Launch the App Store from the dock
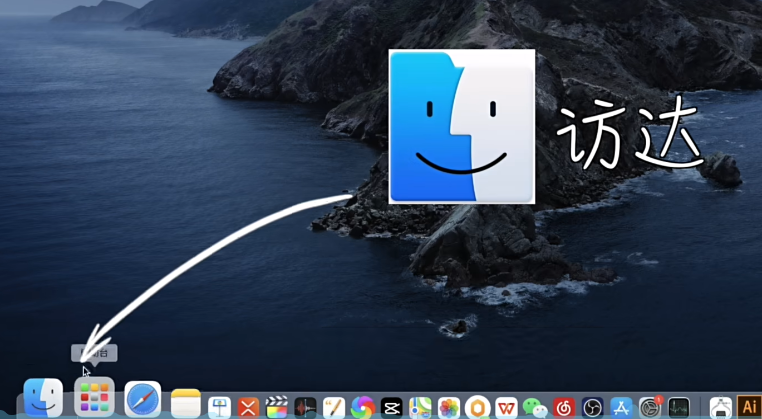The height and width of the screenshot is (419, 762). click(x=621, y=407)
